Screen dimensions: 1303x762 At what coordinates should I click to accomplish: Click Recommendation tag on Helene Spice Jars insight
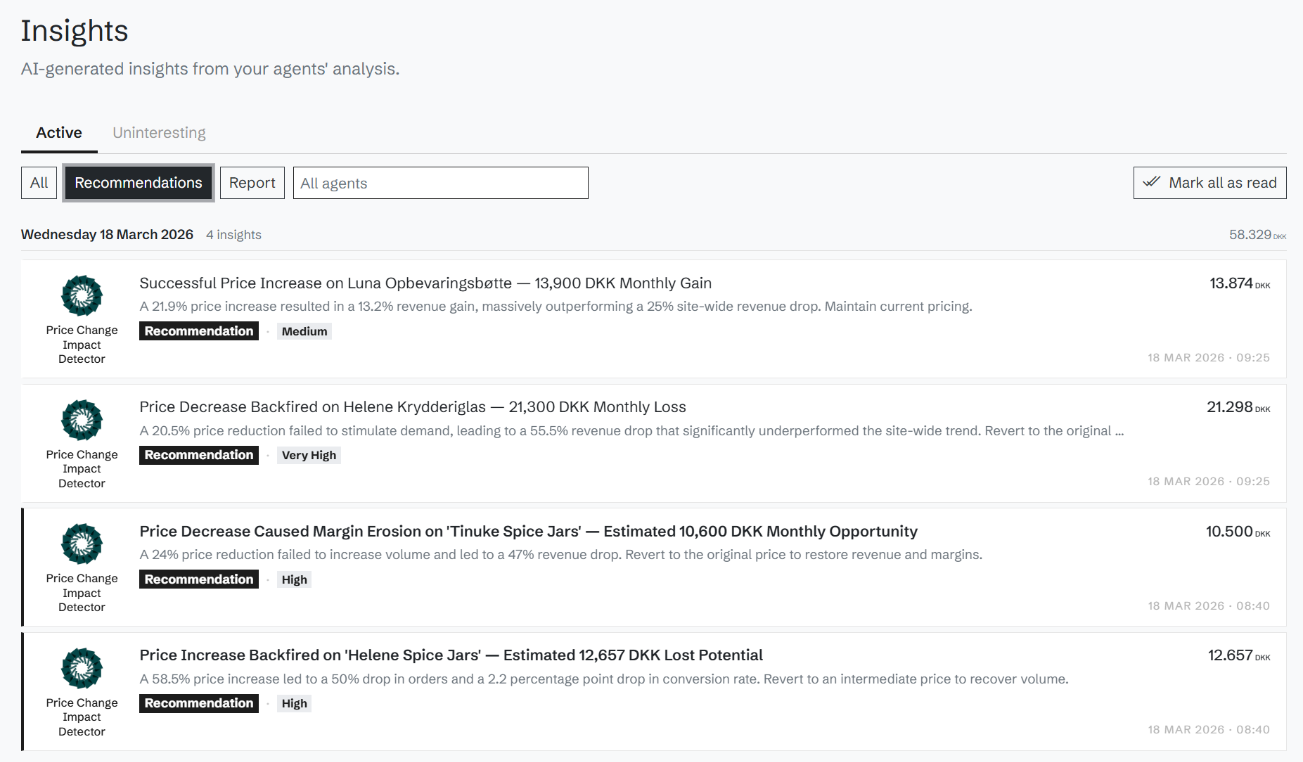click(199, 703)
